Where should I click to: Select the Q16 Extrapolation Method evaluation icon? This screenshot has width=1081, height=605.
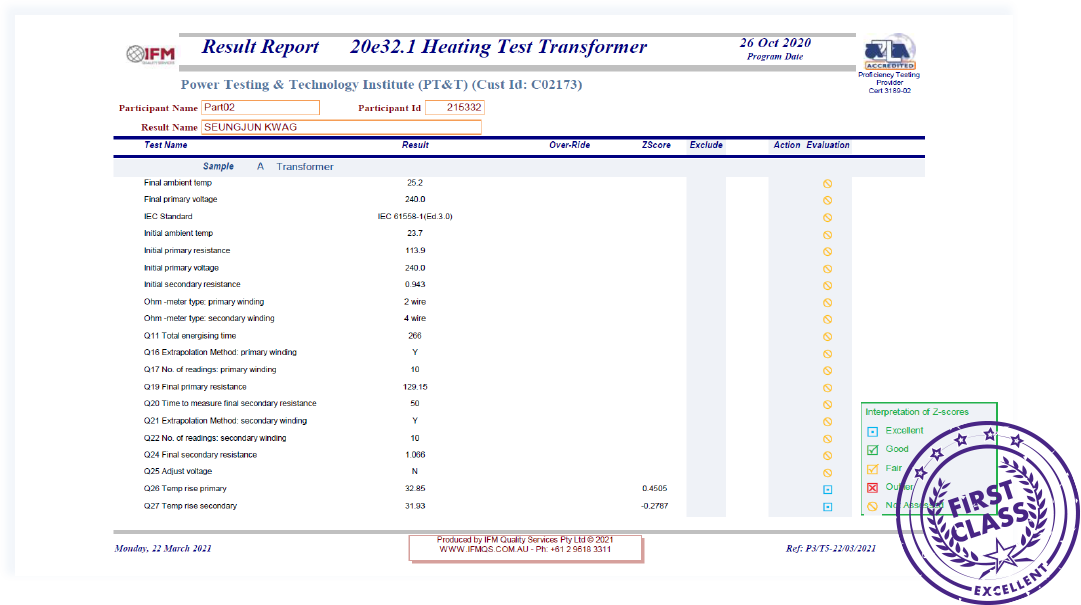(x=827, y=353)
